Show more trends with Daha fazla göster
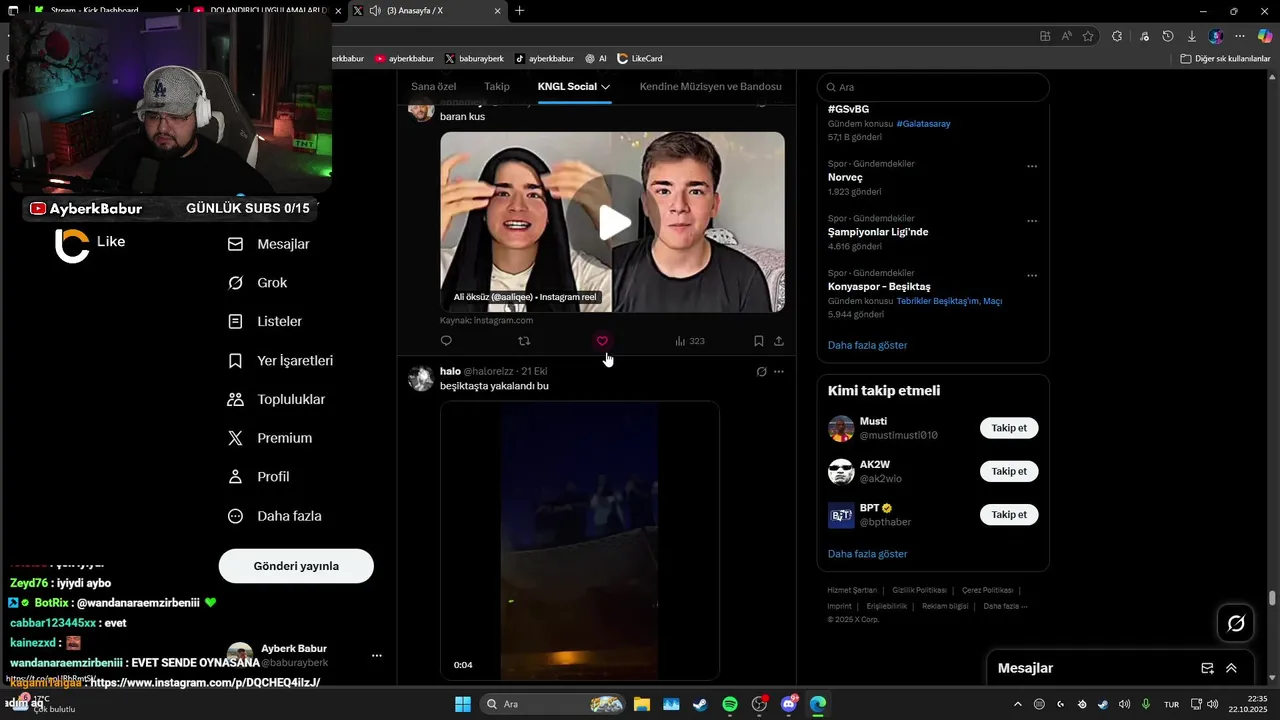The height and width of the screenshot is (720, 1280). pos(867,345)
